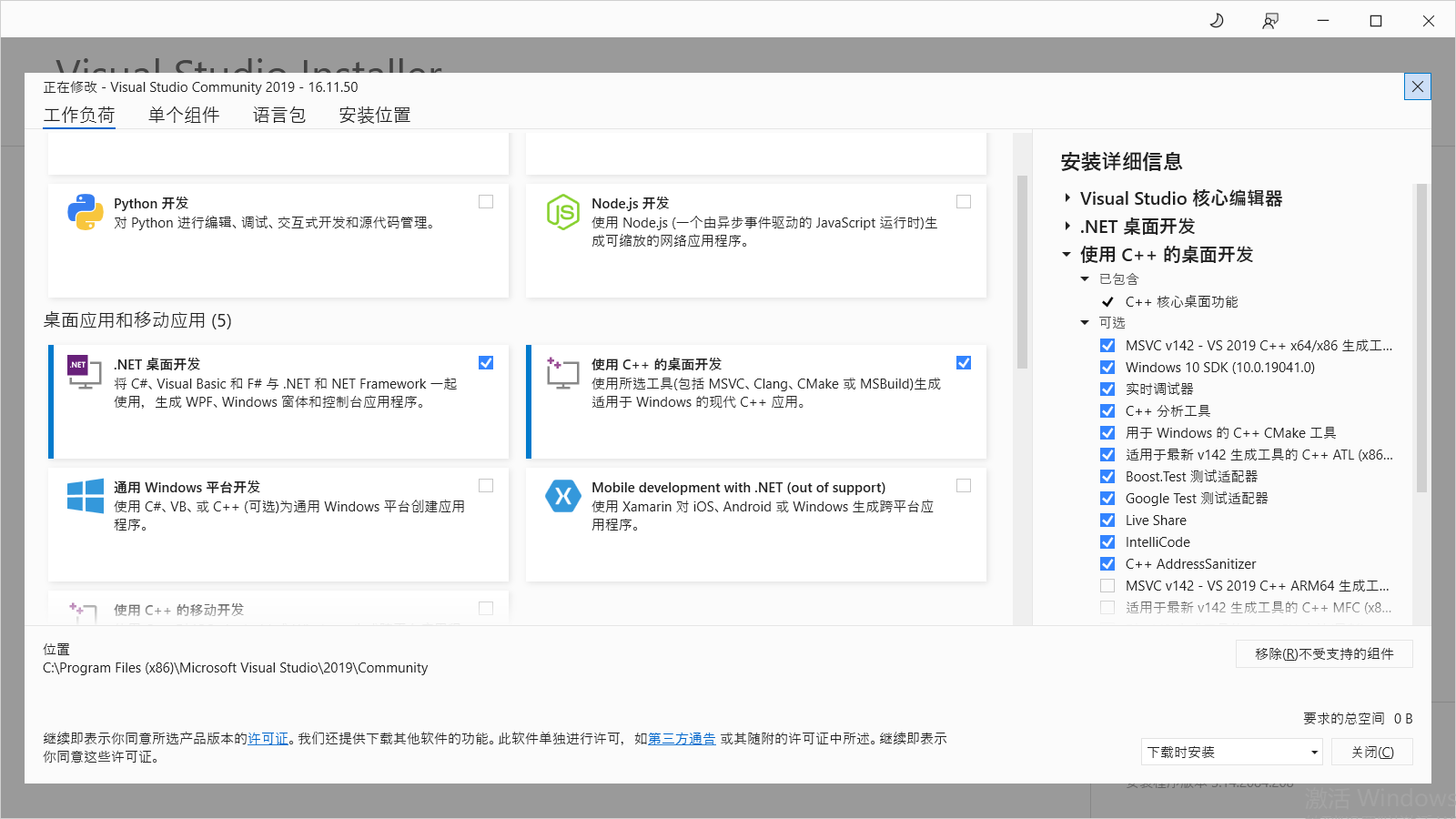Enable the 通用 Windows 平台开发 checkbox
This screenshot has width=1456, height=819.
[486, 486]
